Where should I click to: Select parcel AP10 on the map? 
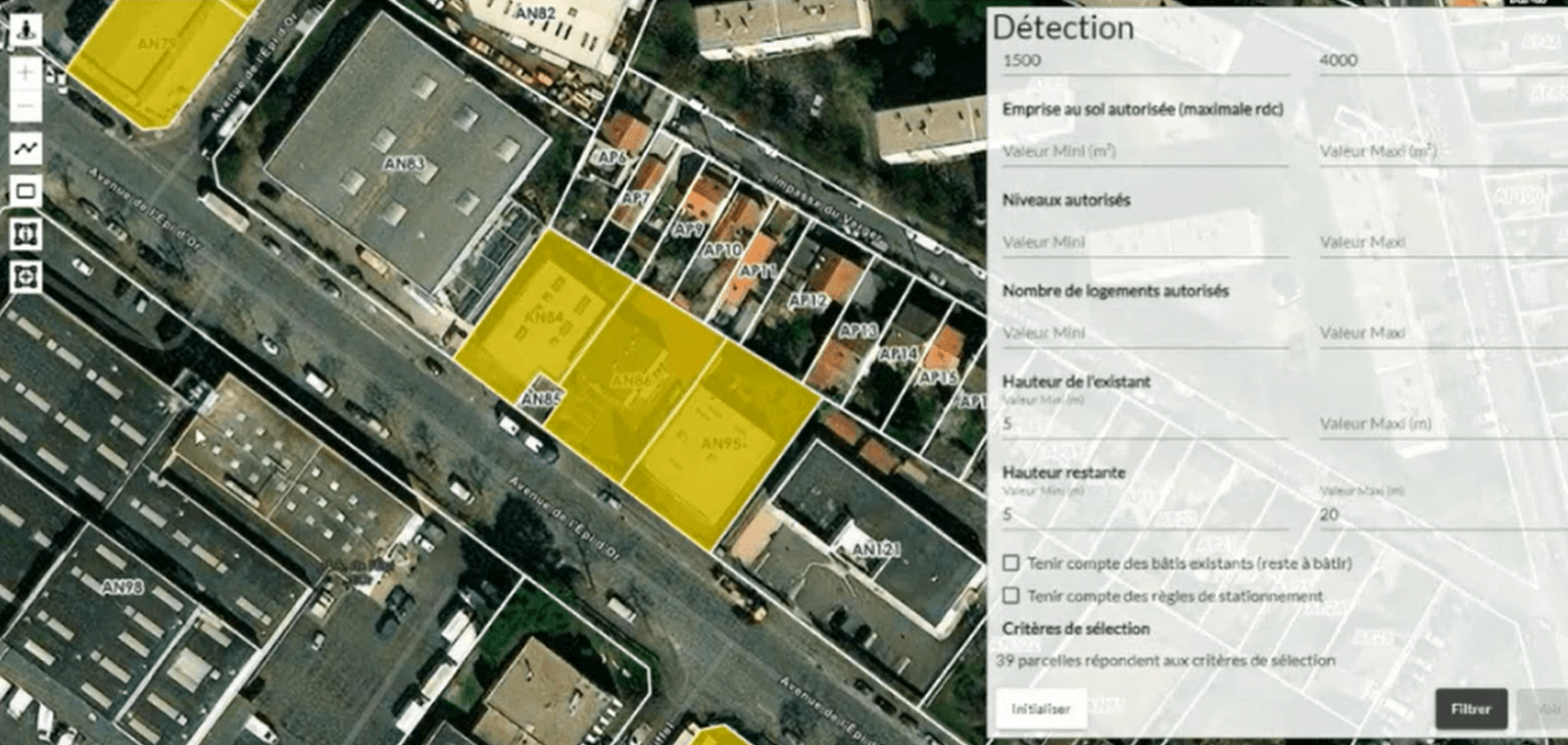pyautogui.click(x=722, y=250)
